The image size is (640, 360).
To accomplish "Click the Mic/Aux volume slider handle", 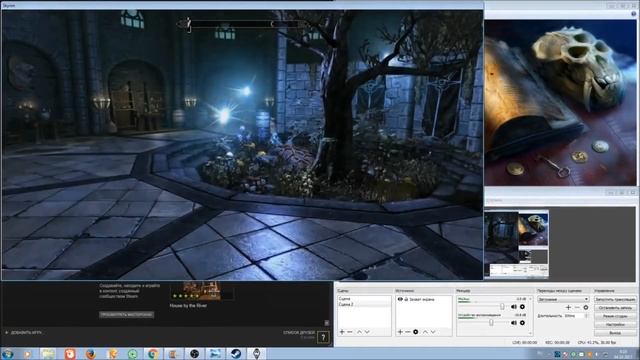I will point(502,307).
